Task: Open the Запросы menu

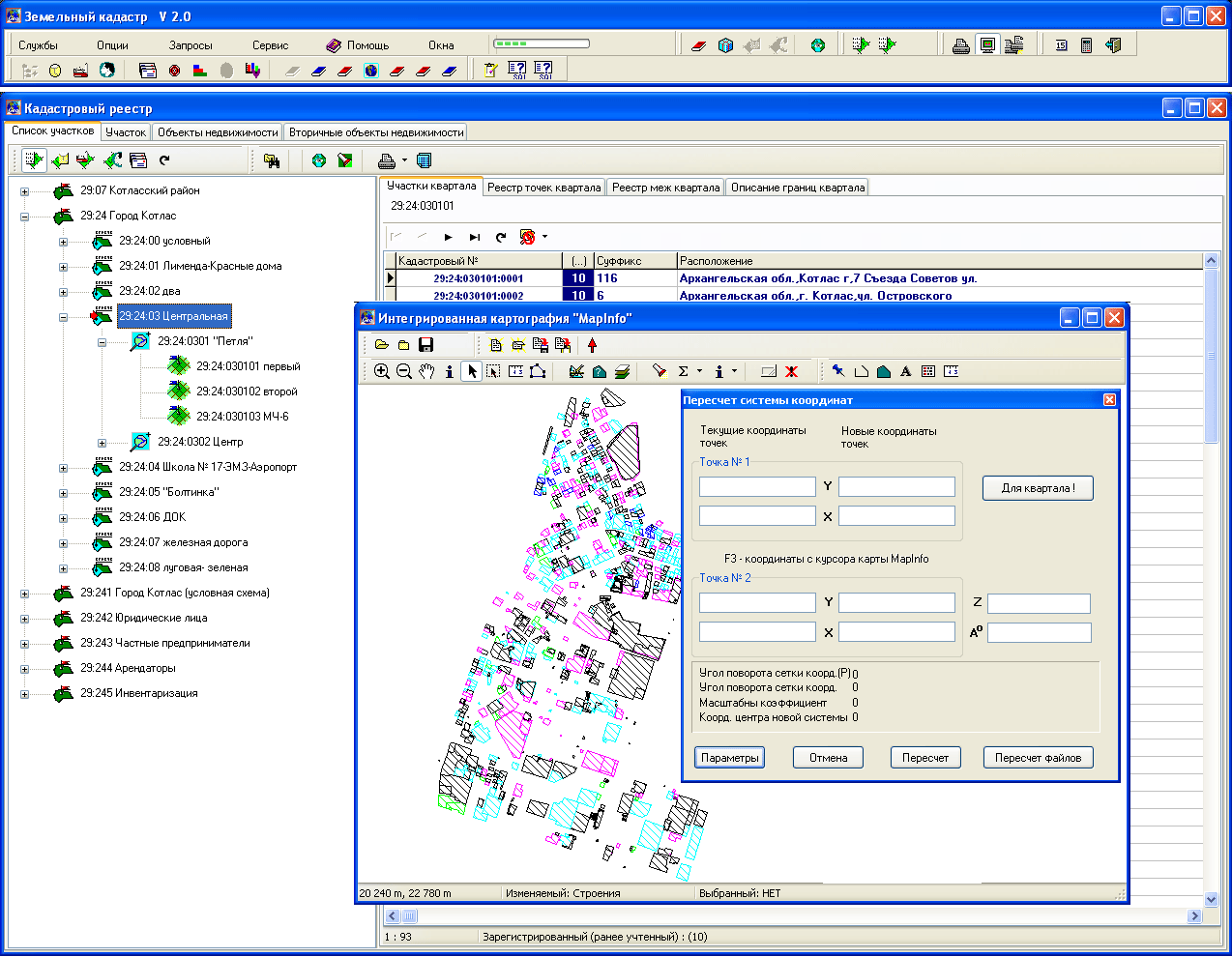Action: click(x=191, y=45)
